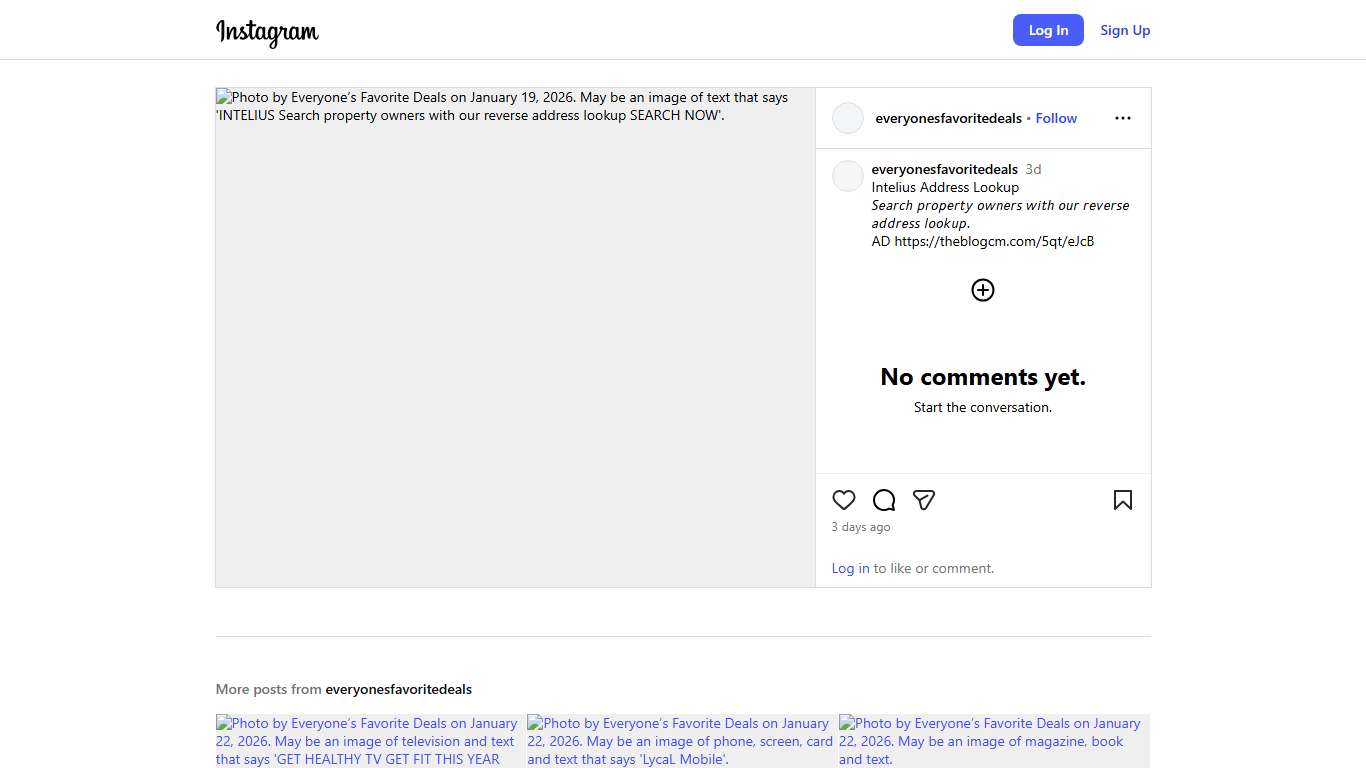1366x768 pixels.
Task: Click the 'Log in' link to comment
Action: [850, 568]
